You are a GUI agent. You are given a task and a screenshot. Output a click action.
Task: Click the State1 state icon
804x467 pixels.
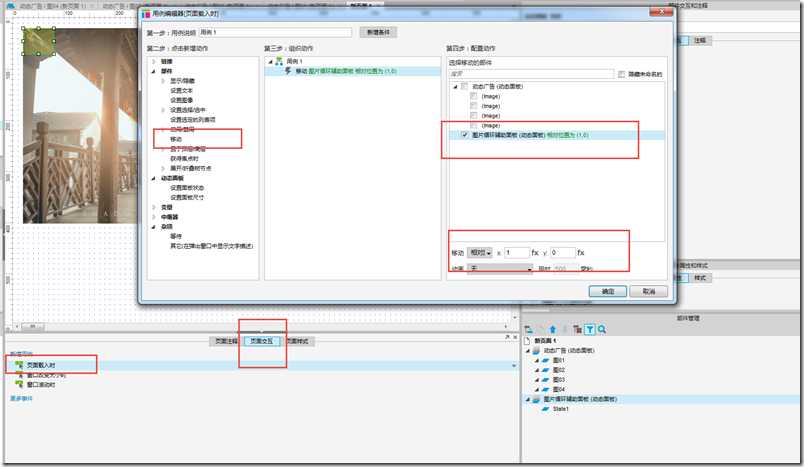[x=546, y=409]
